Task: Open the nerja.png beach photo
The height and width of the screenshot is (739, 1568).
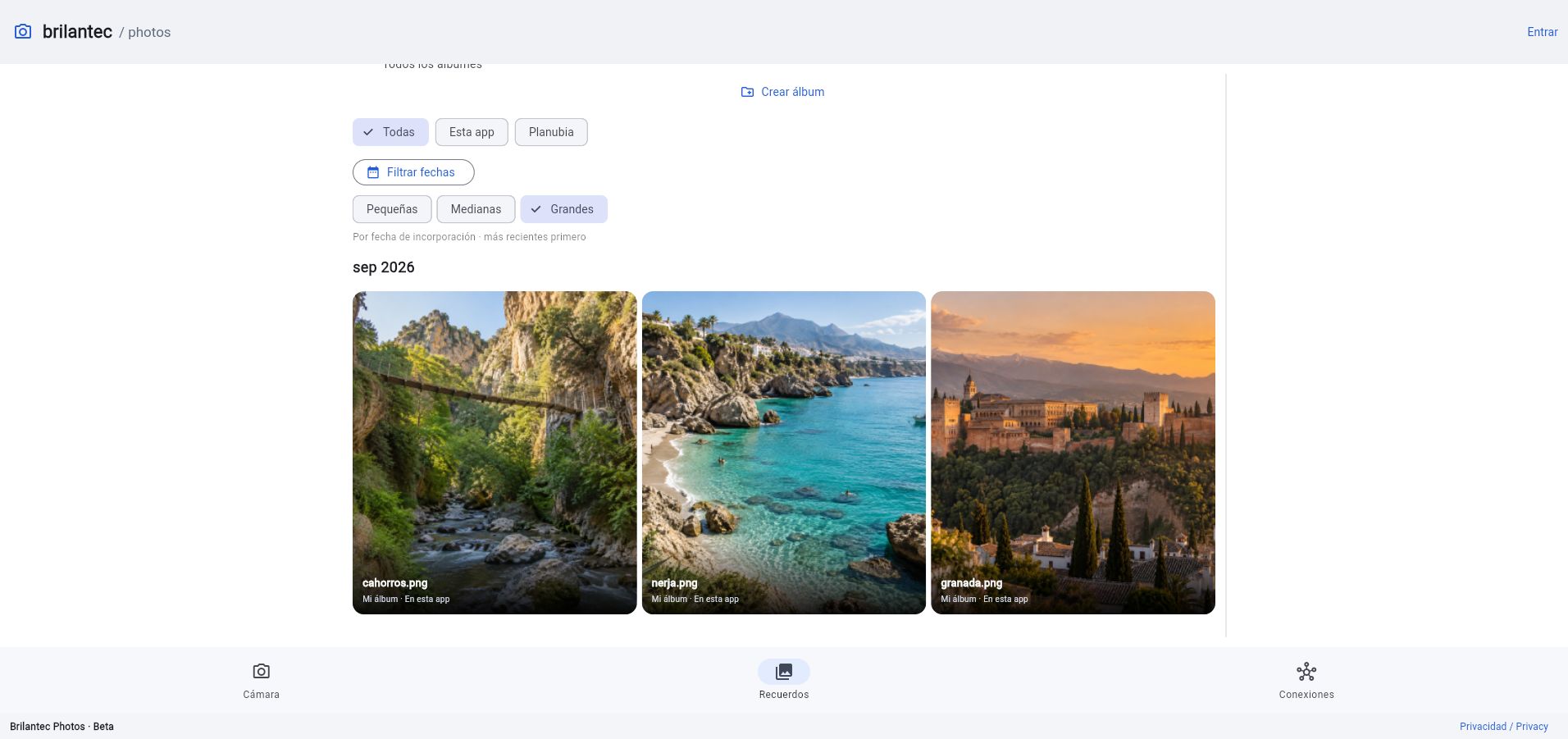Action: pos(784,453)
